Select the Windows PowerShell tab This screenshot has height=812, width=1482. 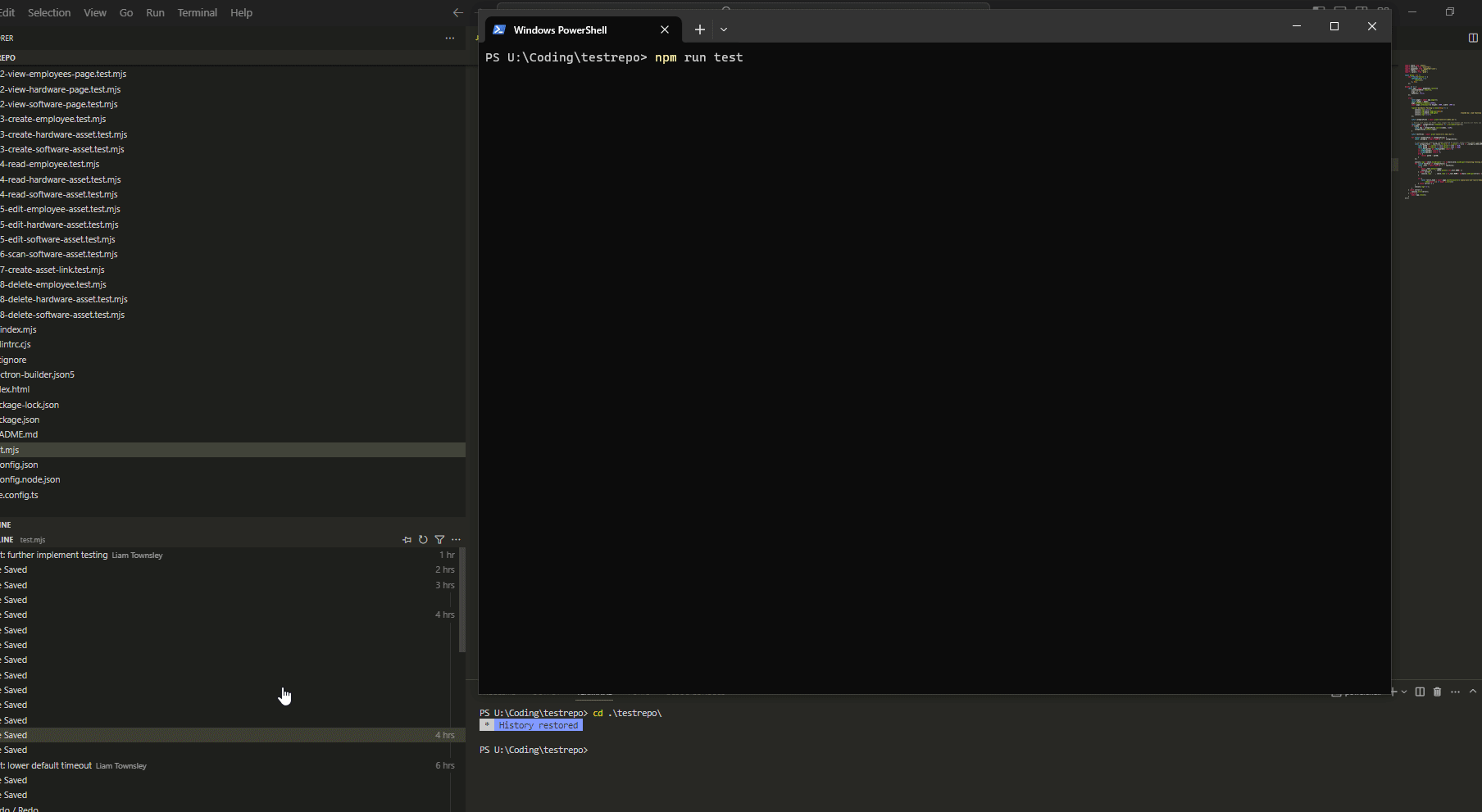pyautogui.click(x=583, y=29)
